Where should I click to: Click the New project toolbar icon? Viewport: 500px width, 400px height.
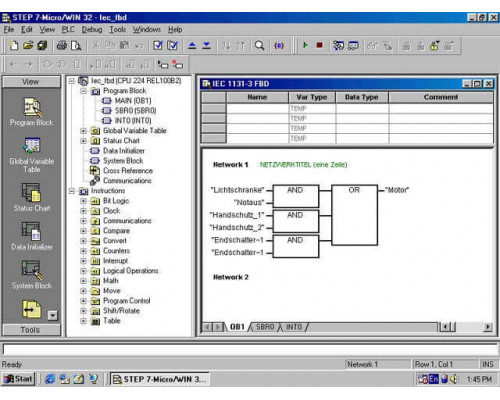point(14,45)
